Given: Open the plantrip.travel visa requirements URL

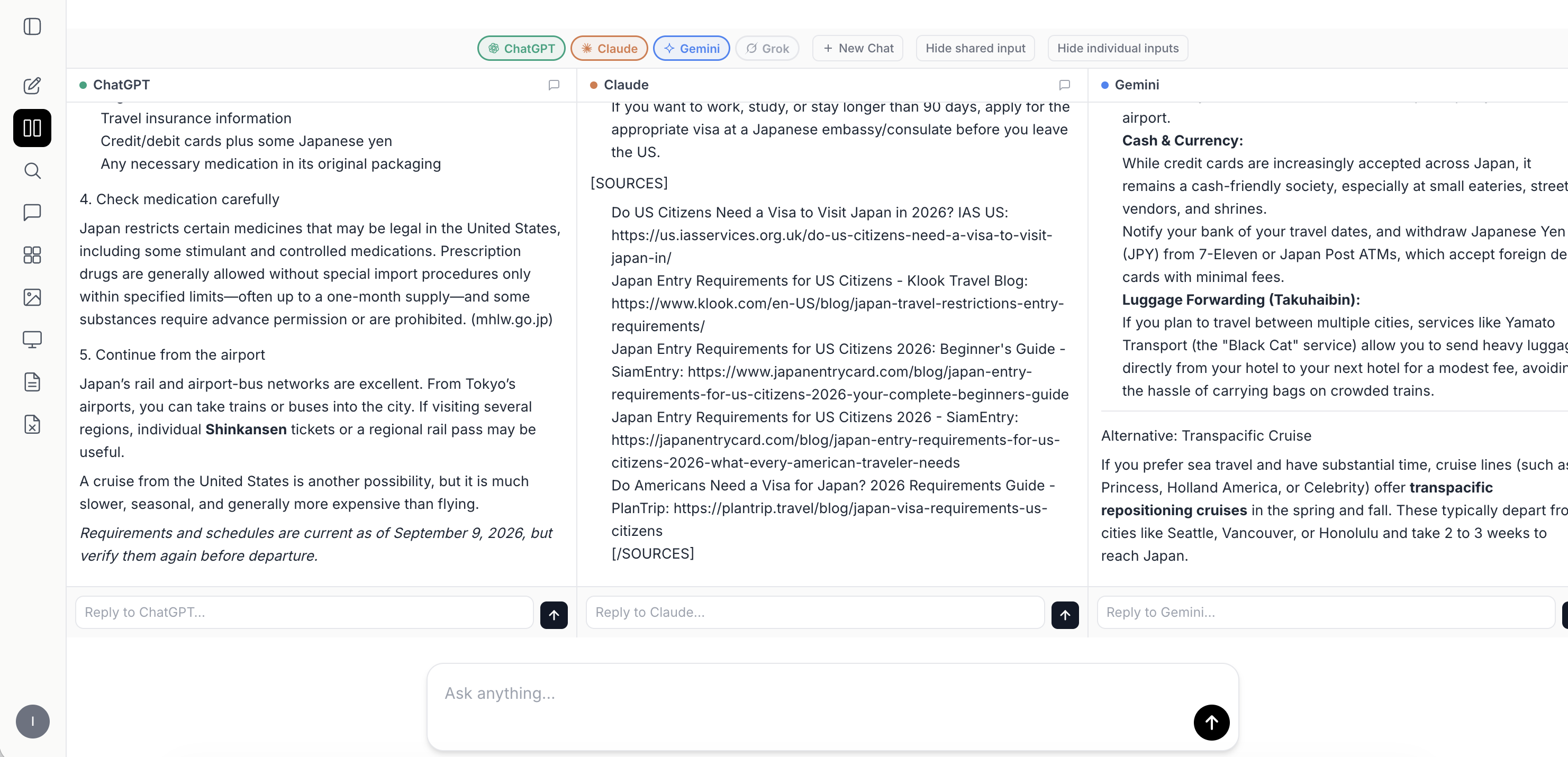Looking at the screenshot, I should point(829,519).
